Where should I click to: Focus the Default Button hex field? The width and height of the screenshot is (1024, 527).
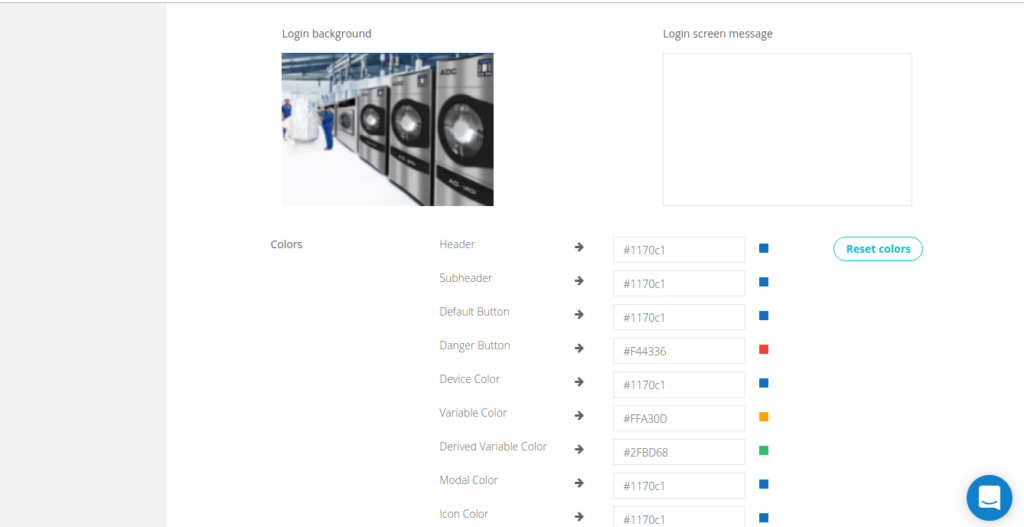pos(679,317)
